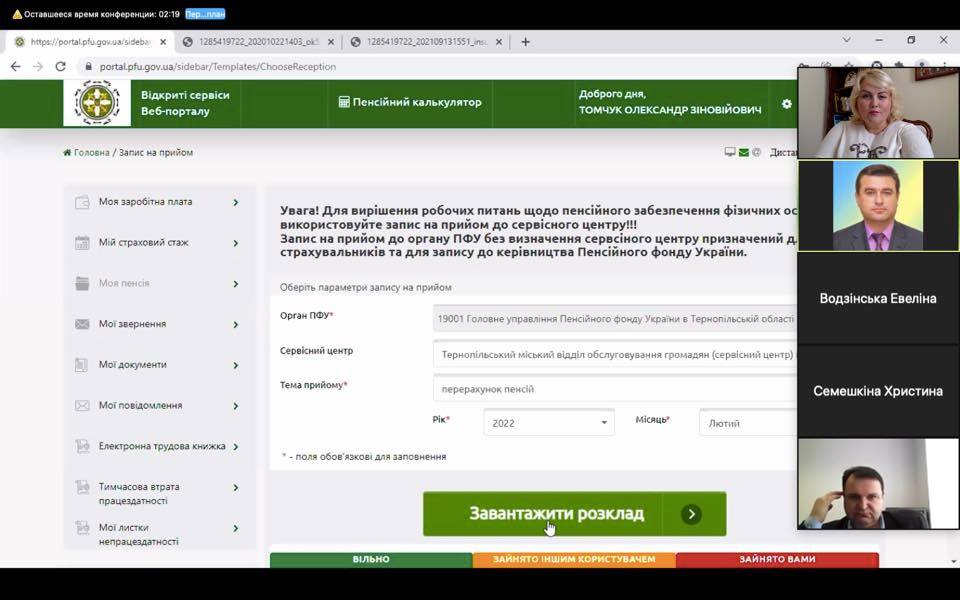Open the Рік year dropdown showing 2022
960x600 pixels.
(x=548, y=423)
